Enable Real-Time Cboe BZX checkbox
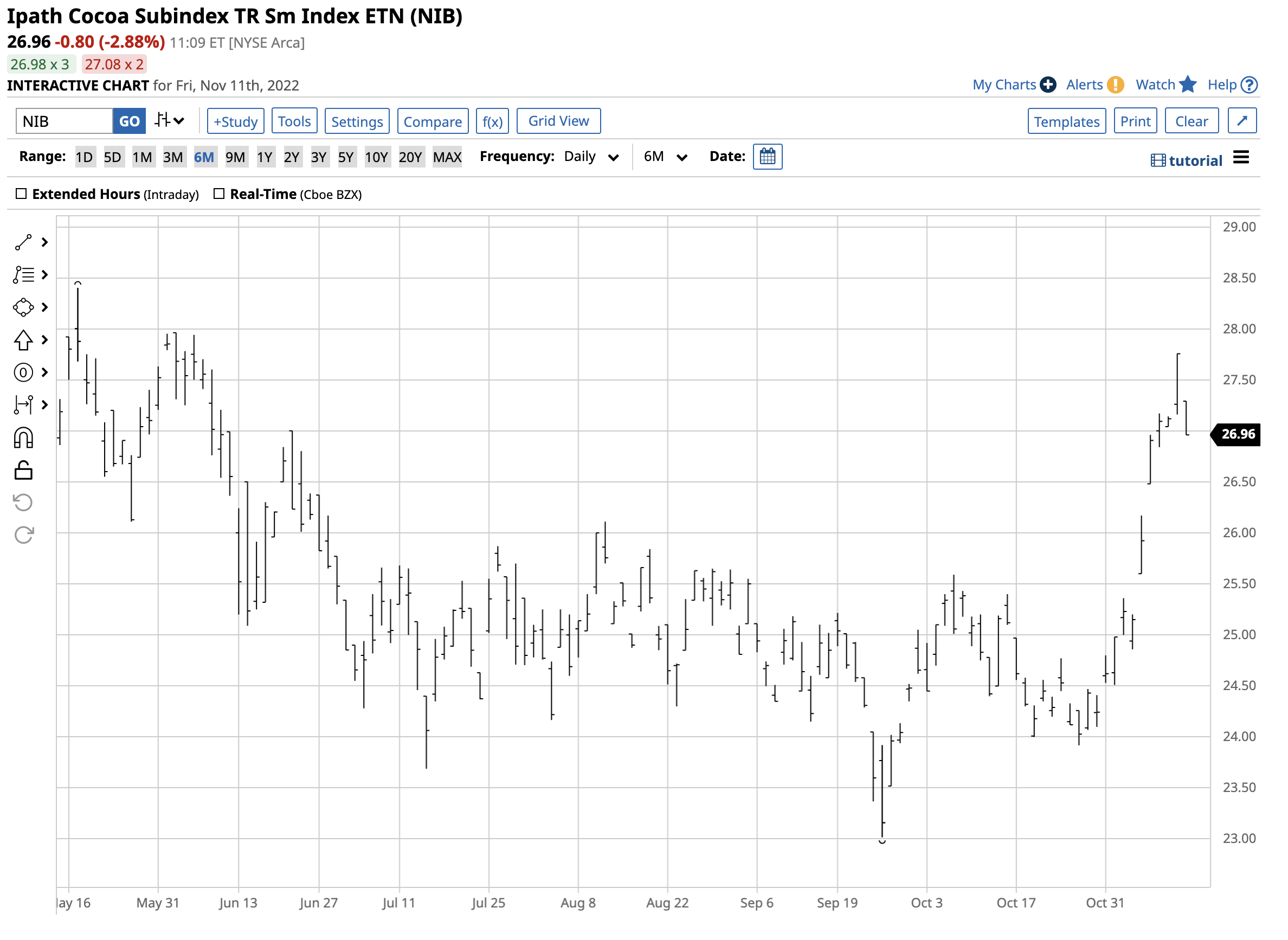 click(x=219, y=194)
